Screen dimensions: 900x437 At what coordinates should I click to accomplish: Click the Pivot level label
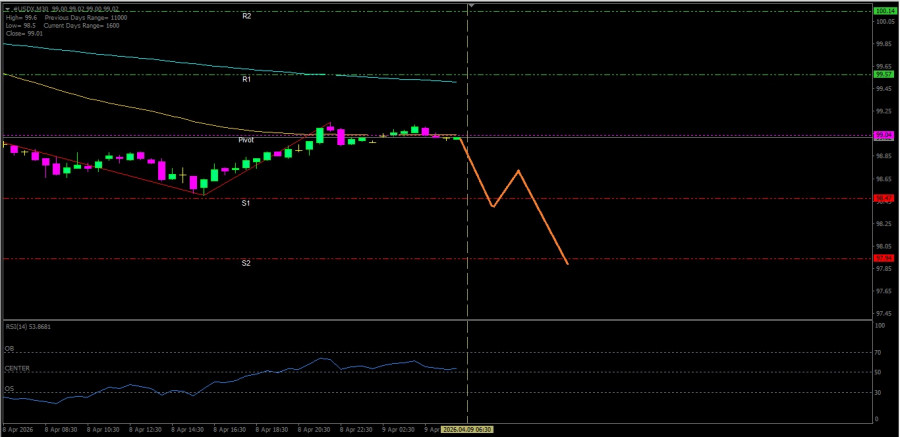click(x=246, y=140)
